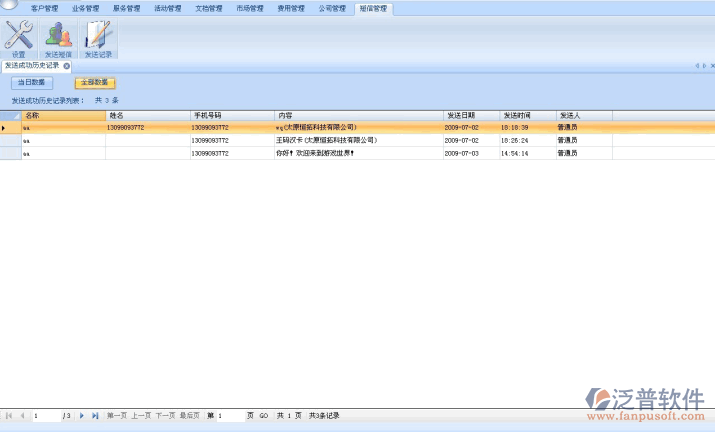
Task: Switch to 客户管理 menu tab
Action: coord(45,8)
